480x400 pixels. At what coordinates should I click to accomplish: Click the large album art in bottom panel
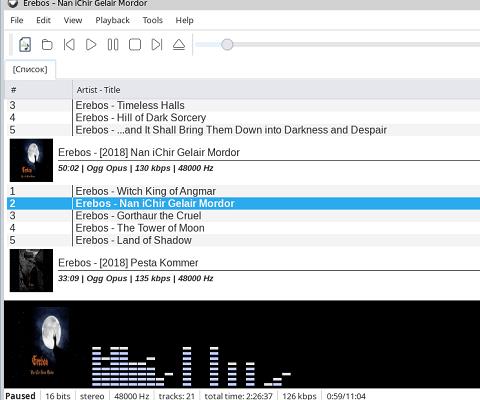click(x=47, y=344)
